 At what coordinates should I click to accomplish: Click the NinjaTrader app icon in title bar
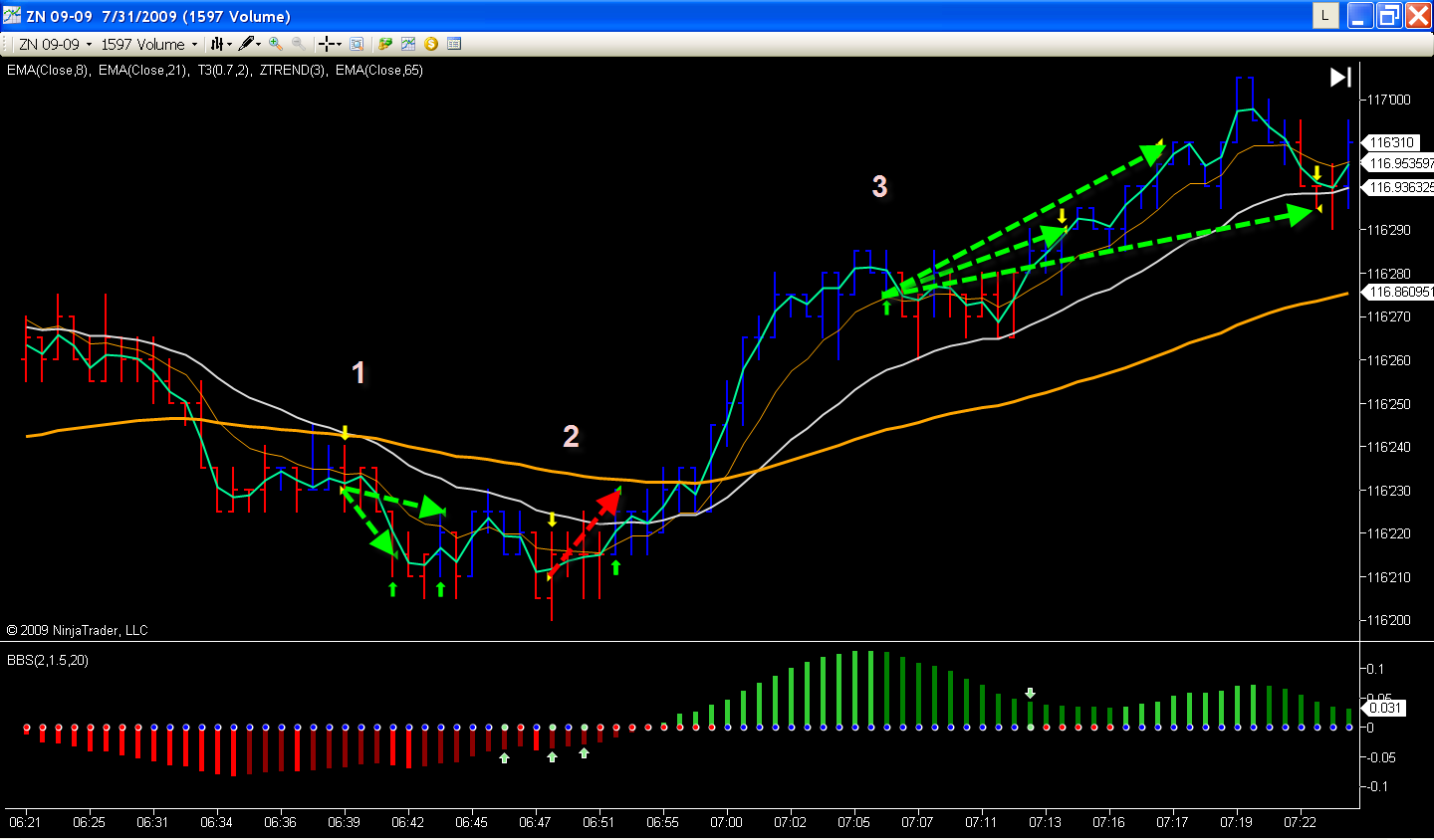coord(11,16)
